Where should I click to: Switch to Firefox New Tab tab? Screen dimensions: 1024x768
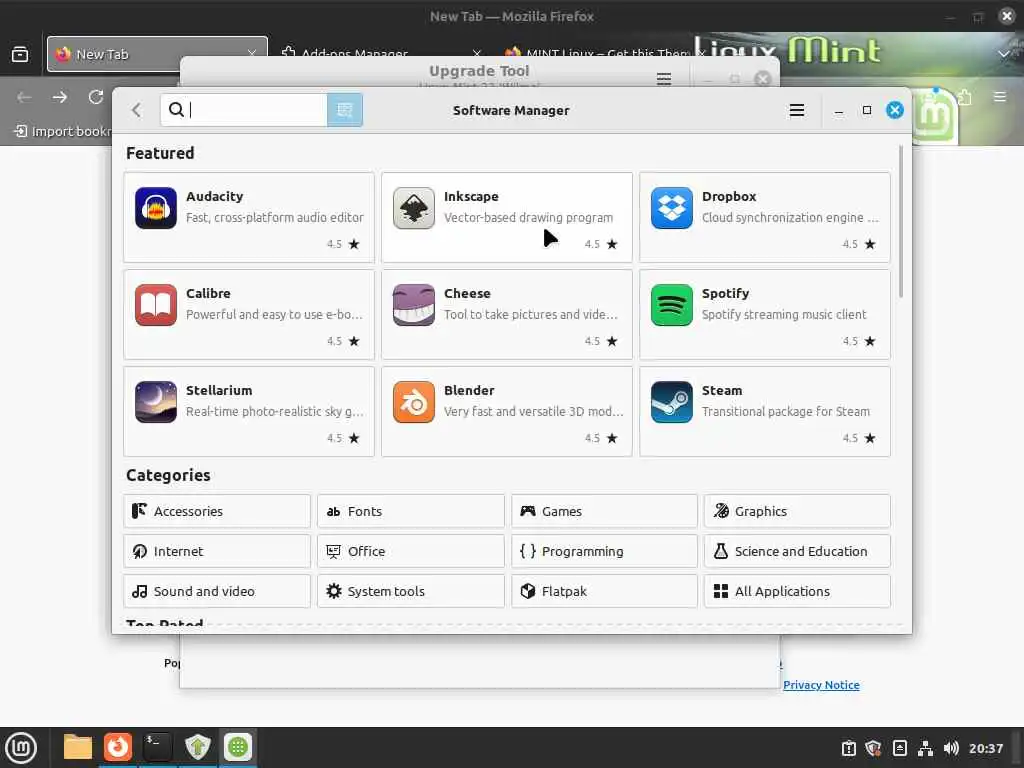click(157, 54)
